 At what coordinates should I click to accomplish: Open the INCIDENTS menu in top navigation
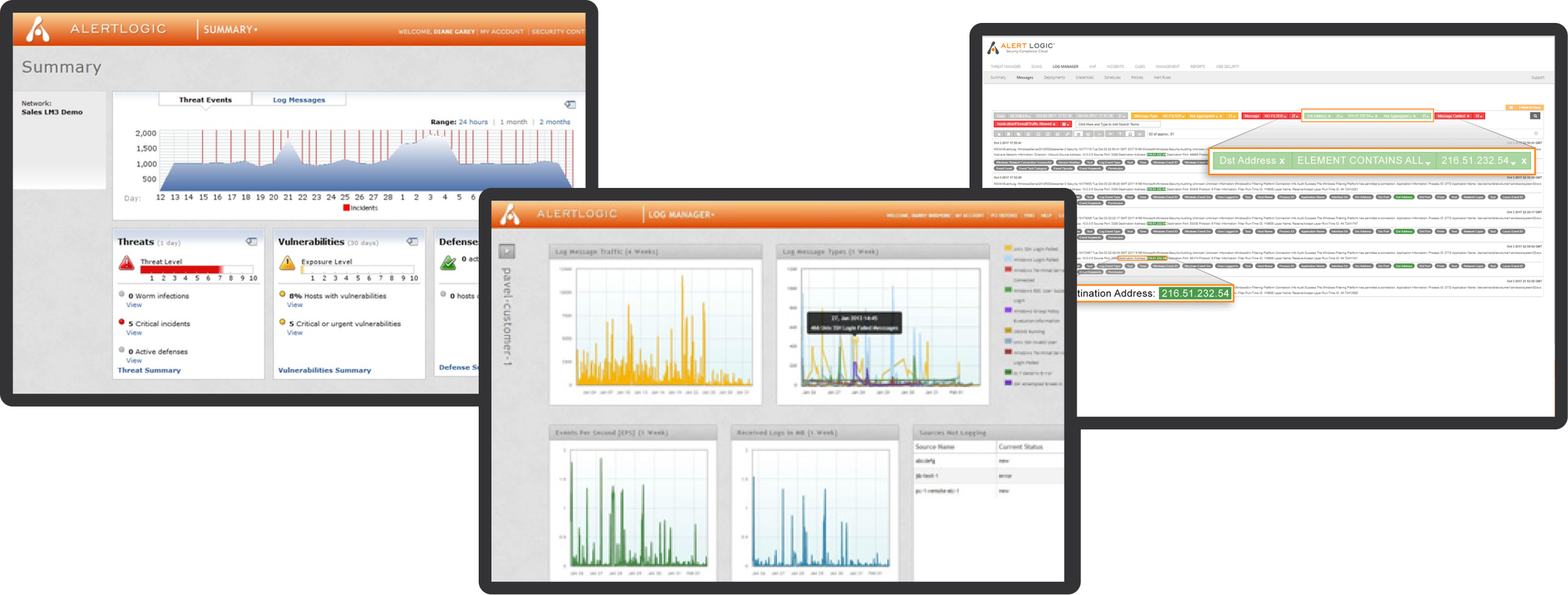(x=1115, y=66)
